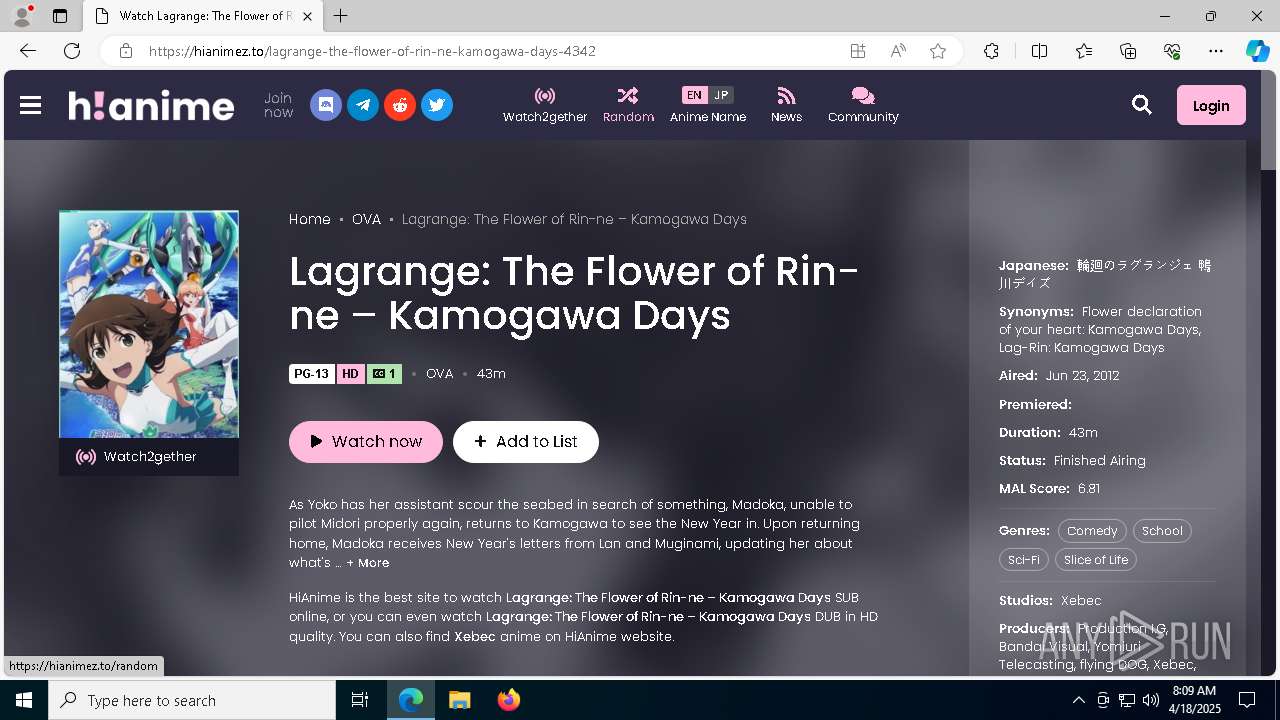Open the Discord join icon
1280x720 pixels.
[326, 105]
